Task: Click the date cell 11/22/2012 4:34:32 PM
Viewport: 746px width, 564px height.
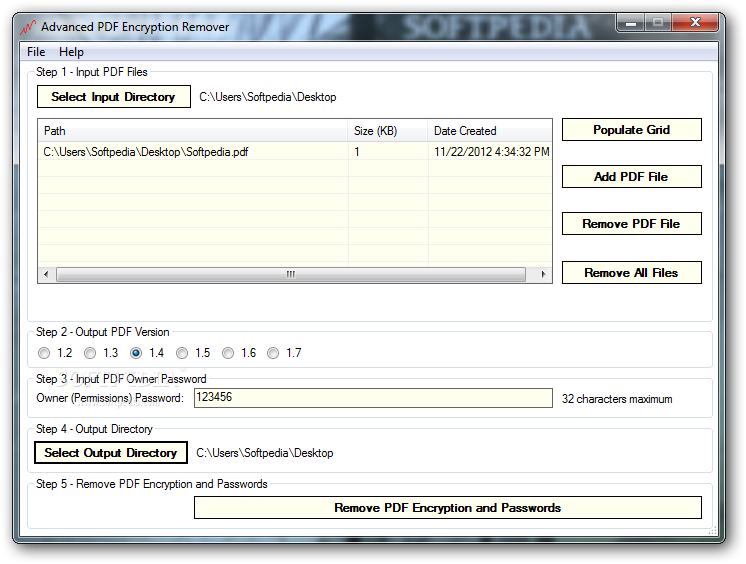Action: (x=491, y=152)
